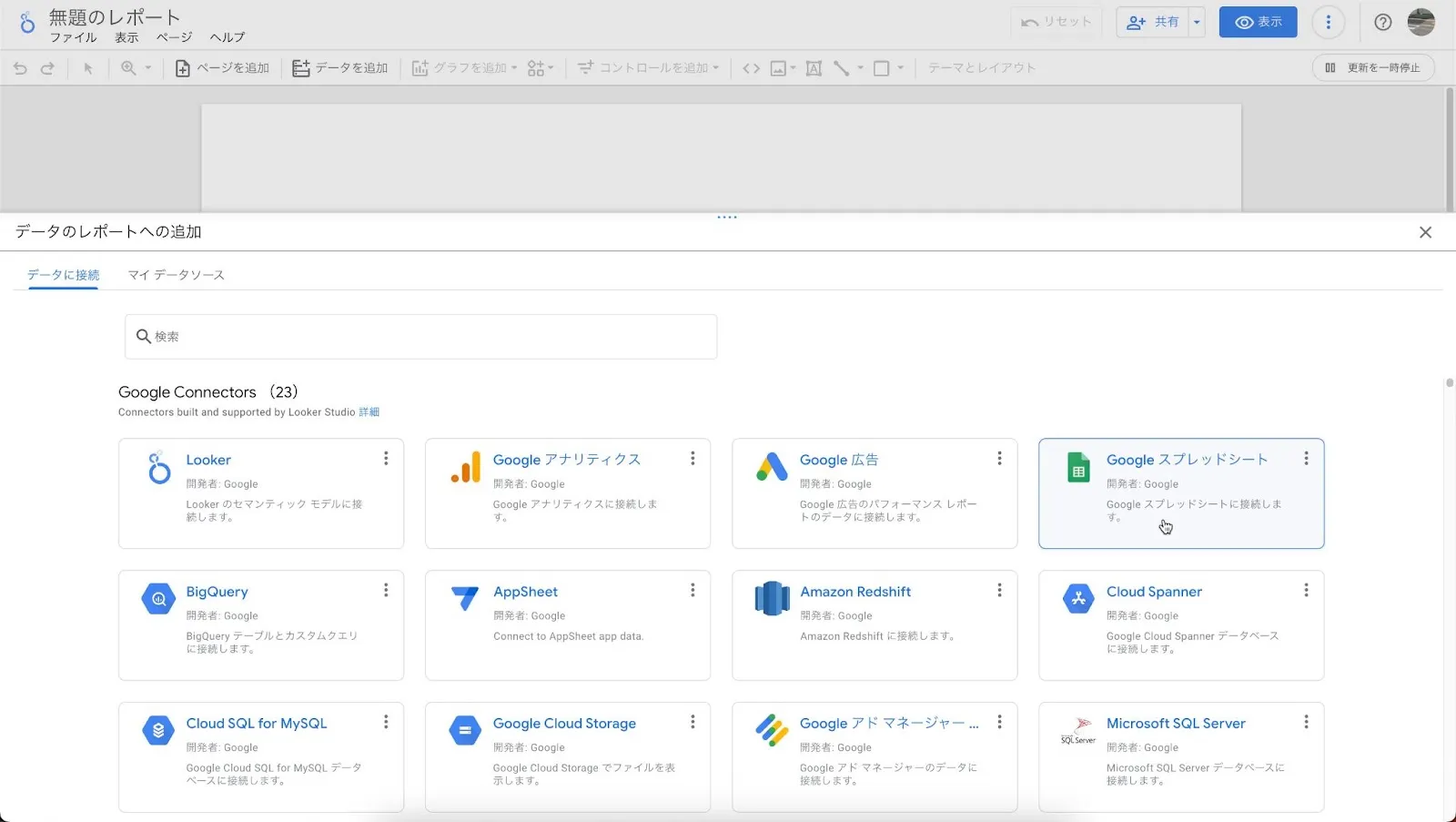Open community visualizations and components menu
The image size is (1456, 822).
[541, 68]
